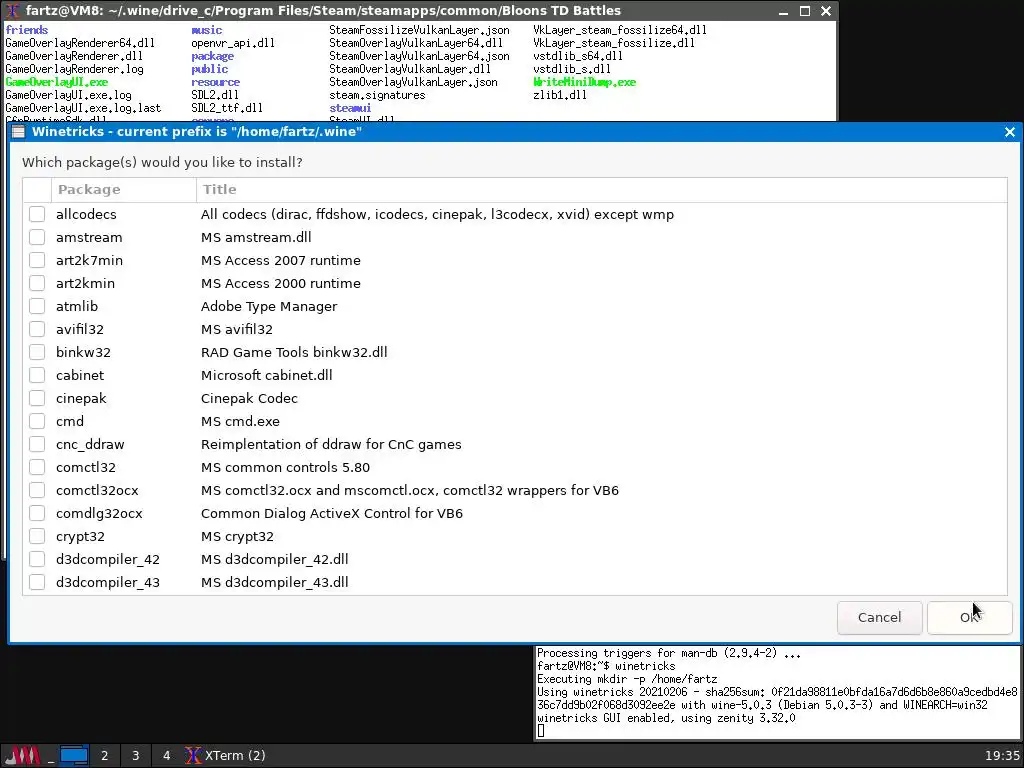
Task: Close the Bloons TD Battles xterm window
Action: point(825,11)
